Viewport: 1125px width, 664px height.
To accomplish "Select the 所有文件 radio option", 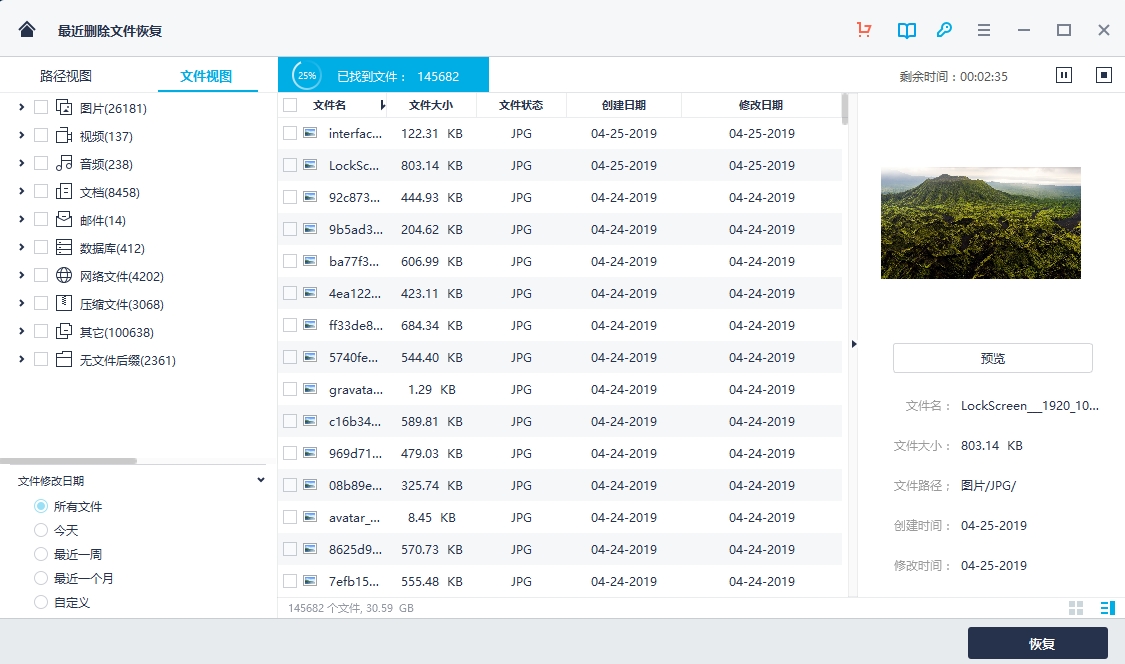I will click(41, 506).
